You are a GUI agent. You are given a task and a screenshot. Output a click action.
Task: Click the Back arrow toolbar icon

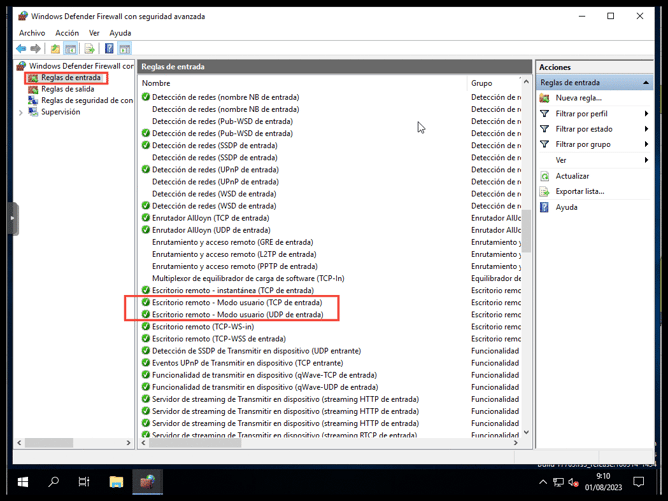coord(21,49)
